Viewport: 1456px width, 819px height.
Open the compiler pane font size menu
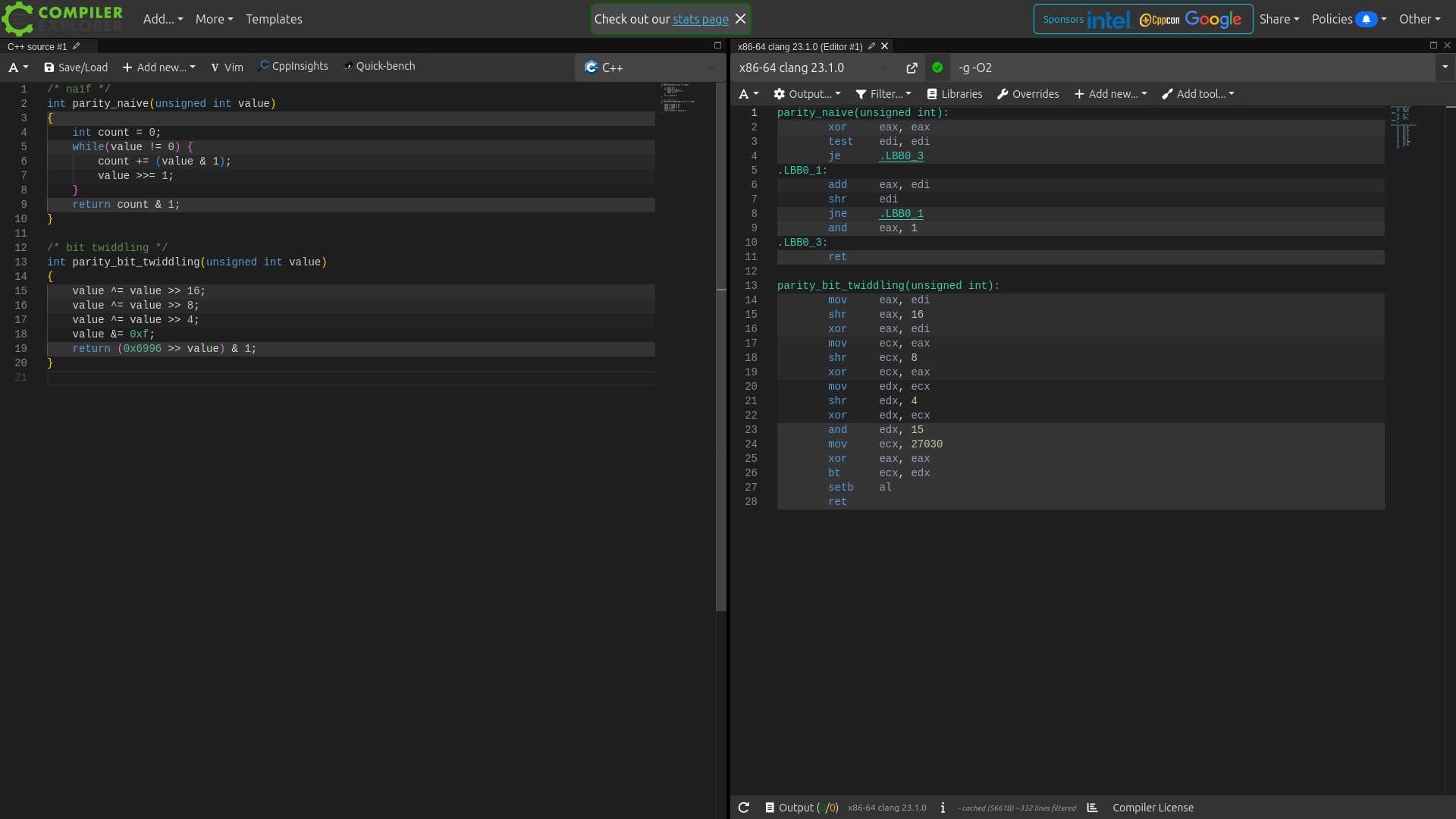pyautogui.click(x=748, y=94)
